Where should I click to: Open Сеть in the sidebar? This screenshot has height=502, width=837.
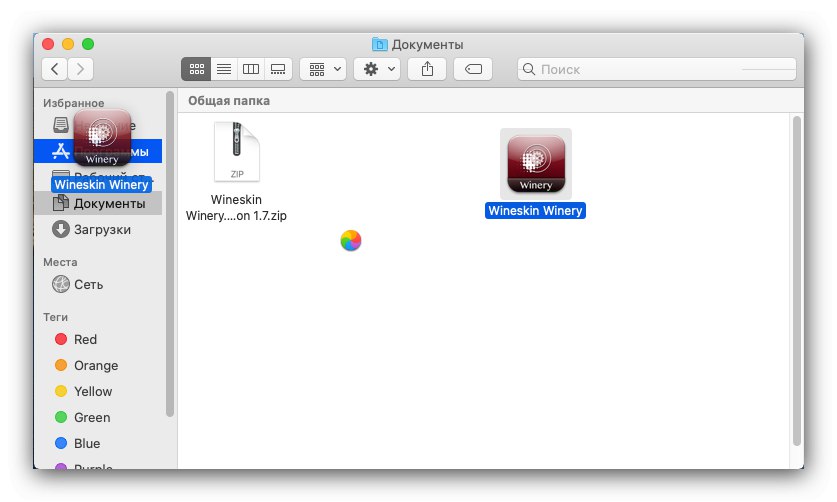(x=98, y=284)
